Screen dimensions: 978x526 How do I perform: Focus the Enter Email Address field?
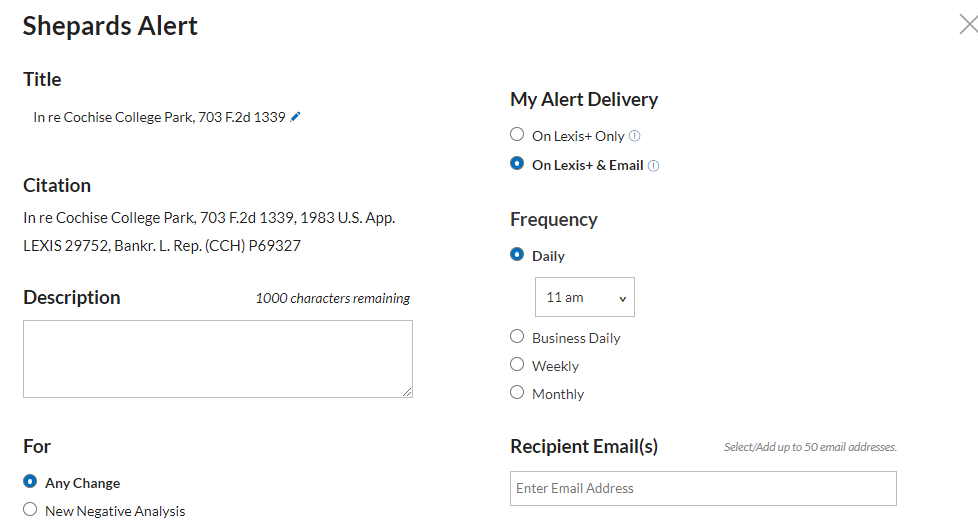click(x=703, y=488)
